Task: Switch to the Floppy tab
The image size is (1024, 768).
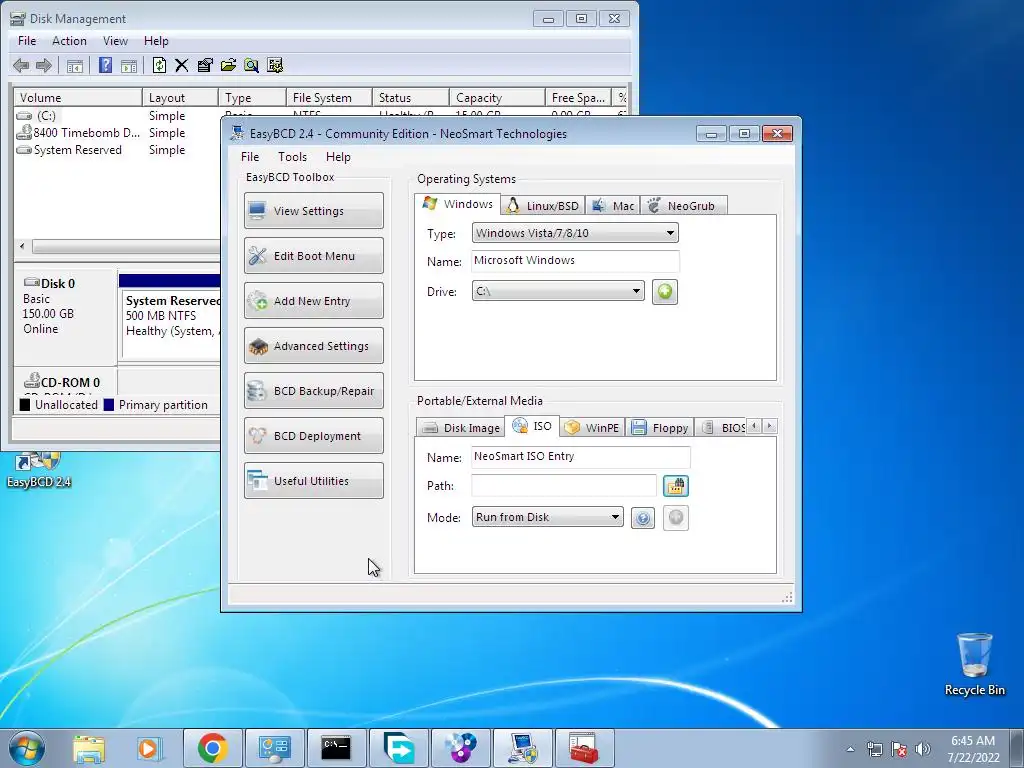Action: pyautogui.click(x=660, y=428)
